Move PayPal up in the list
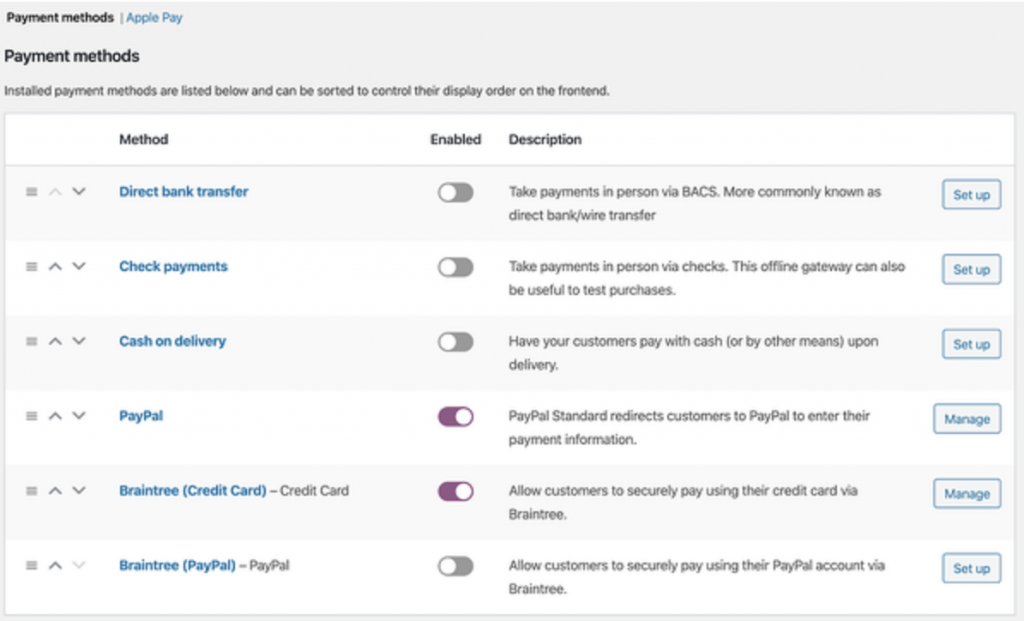This screenshot has width=1024, height=621. point(56,416)
